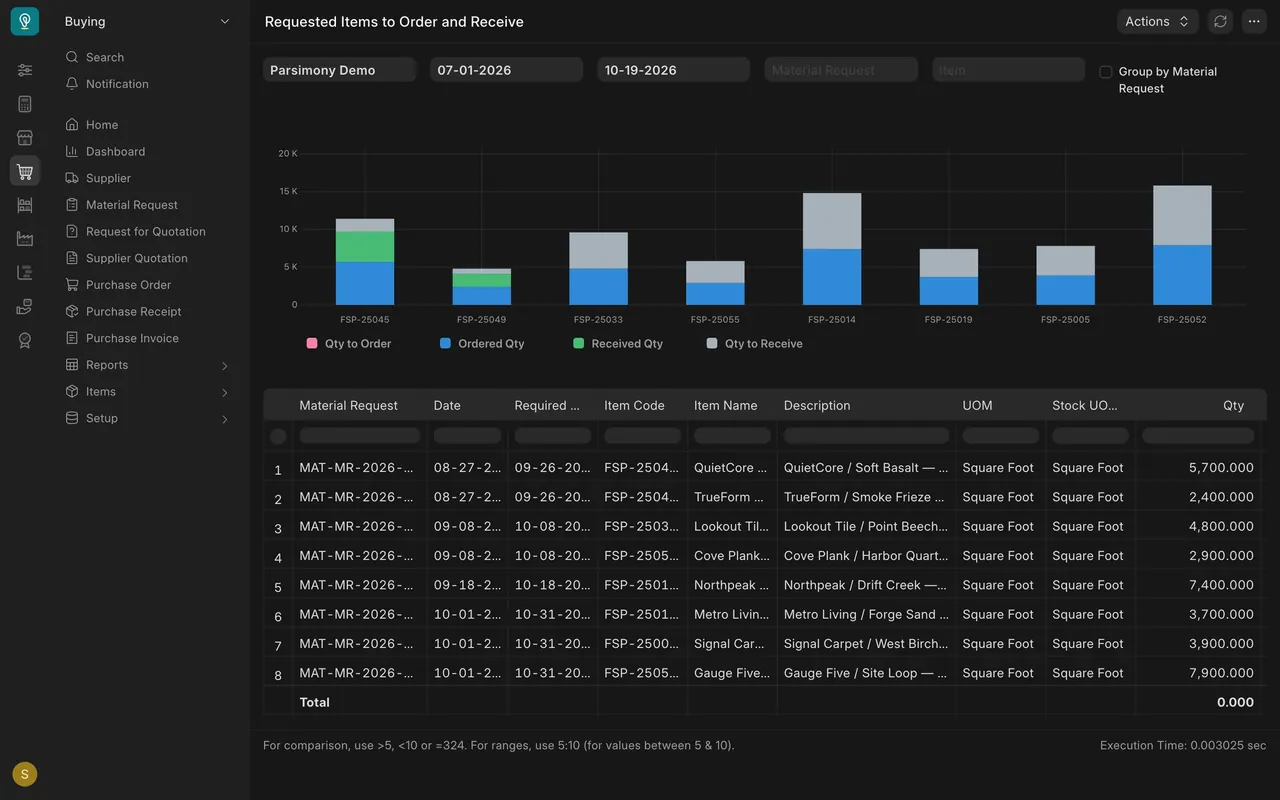The image size is (1280, 800).
Task: Click the S user avatar
Action: [25, 774]
